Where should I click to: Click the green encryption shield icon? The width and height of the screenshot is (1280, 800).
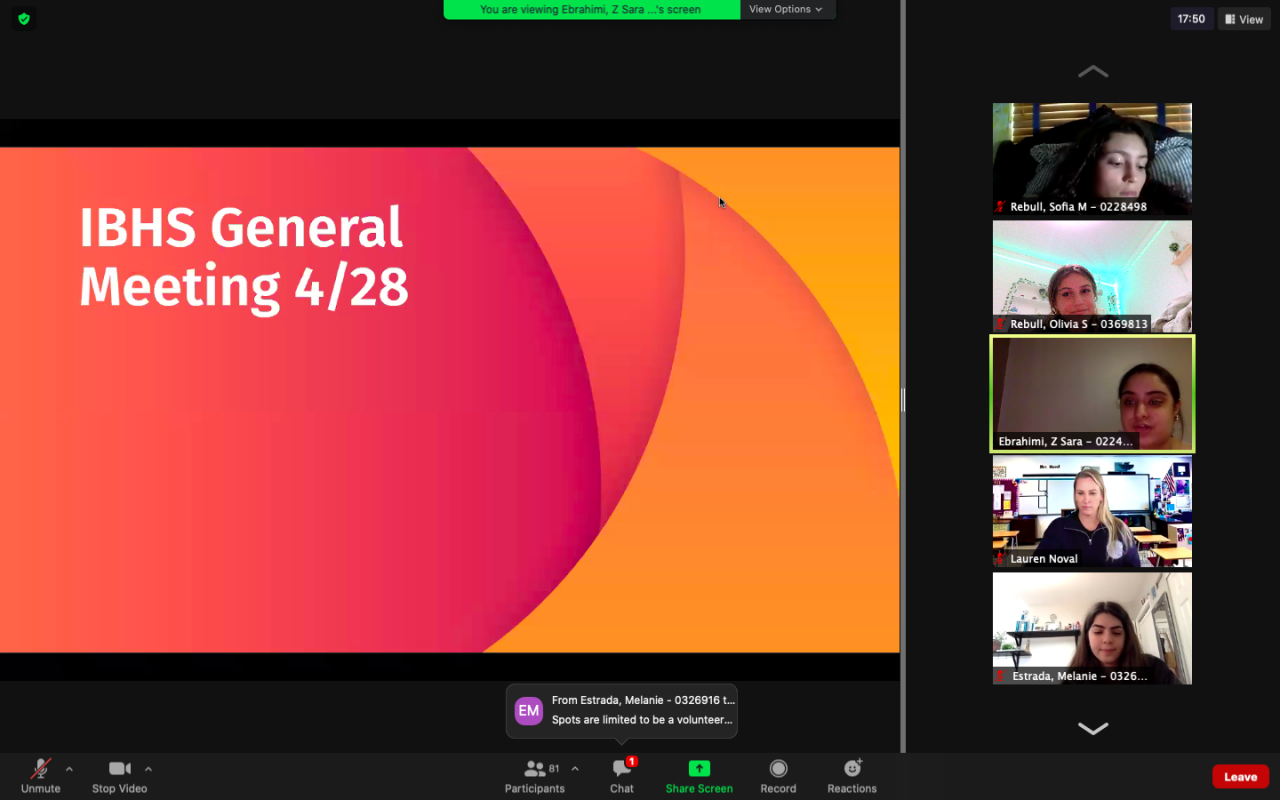pyautogui.click(x=24, y=18)
